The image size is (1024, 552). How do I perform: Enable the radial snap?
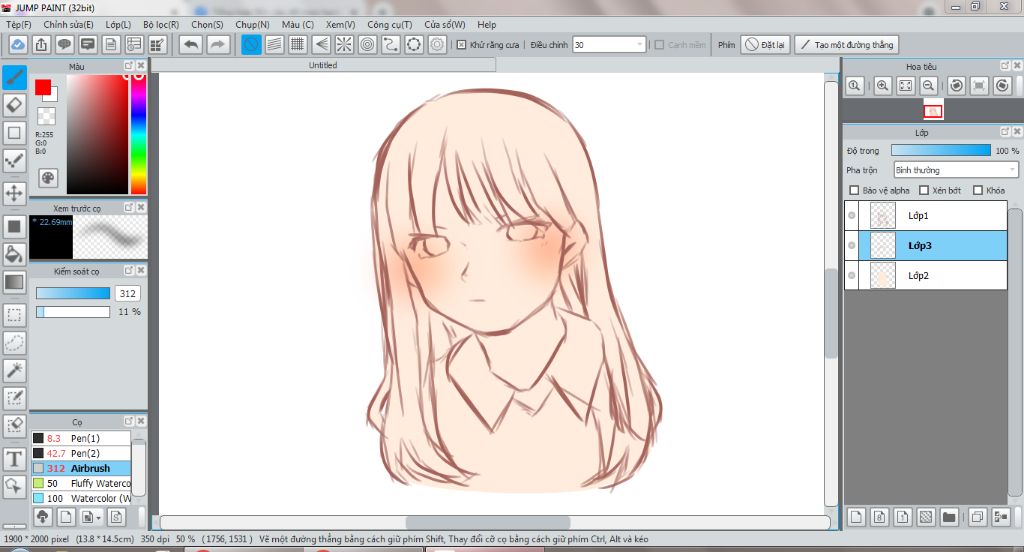coord(344,44)
